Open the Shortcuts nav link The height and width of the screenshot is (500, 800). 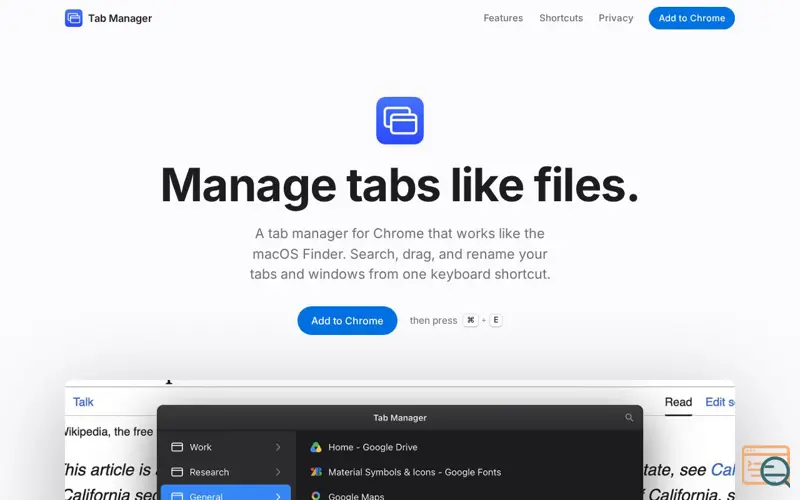click(561, 18)
